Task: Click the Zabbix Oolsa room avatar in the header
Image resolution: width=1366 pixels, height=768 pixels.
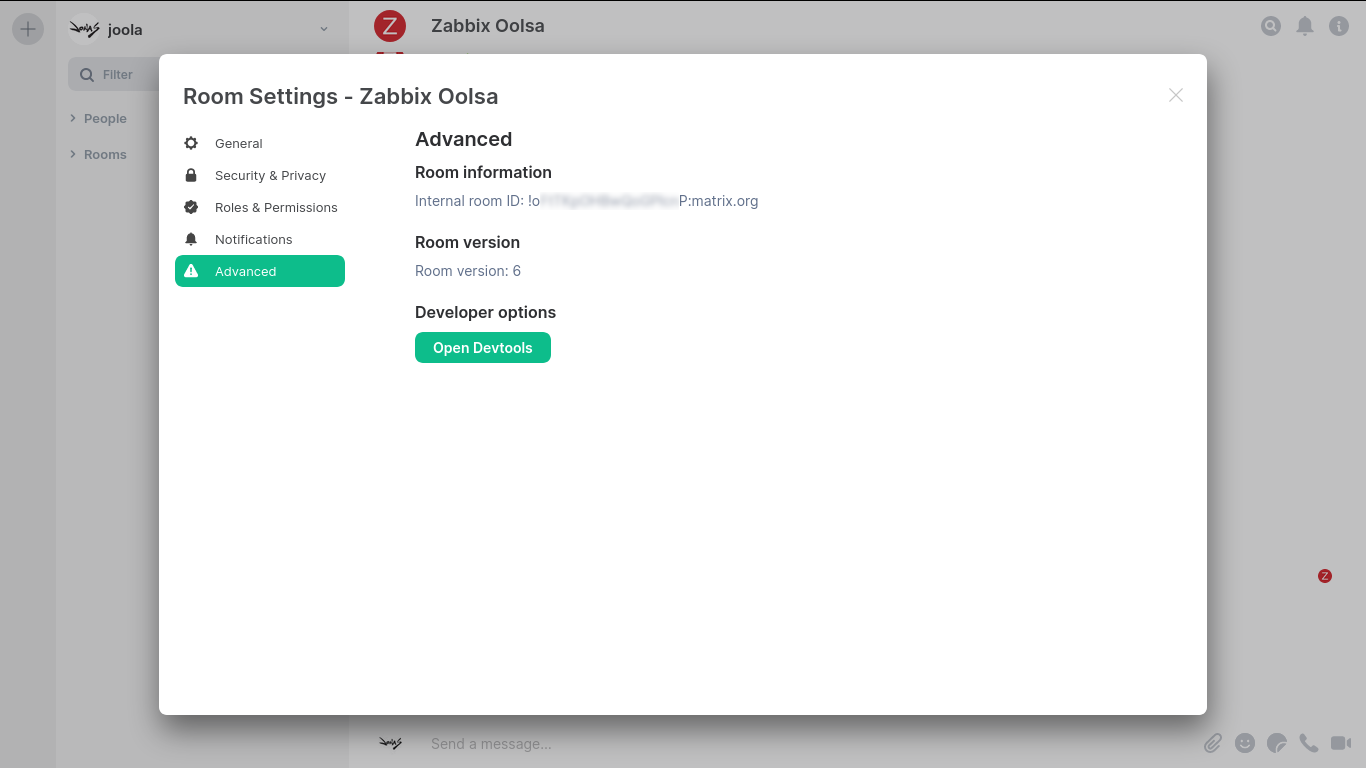Action: pyautogui.click(x=390, y=26)
